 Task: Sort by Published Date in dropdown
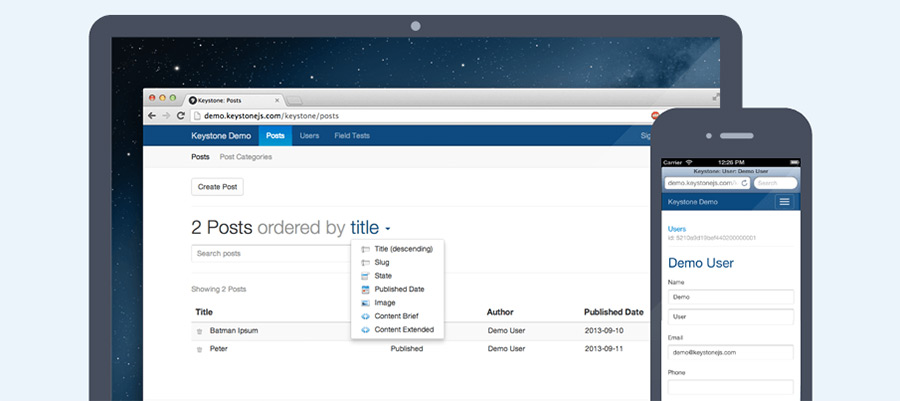click(397, 289)
